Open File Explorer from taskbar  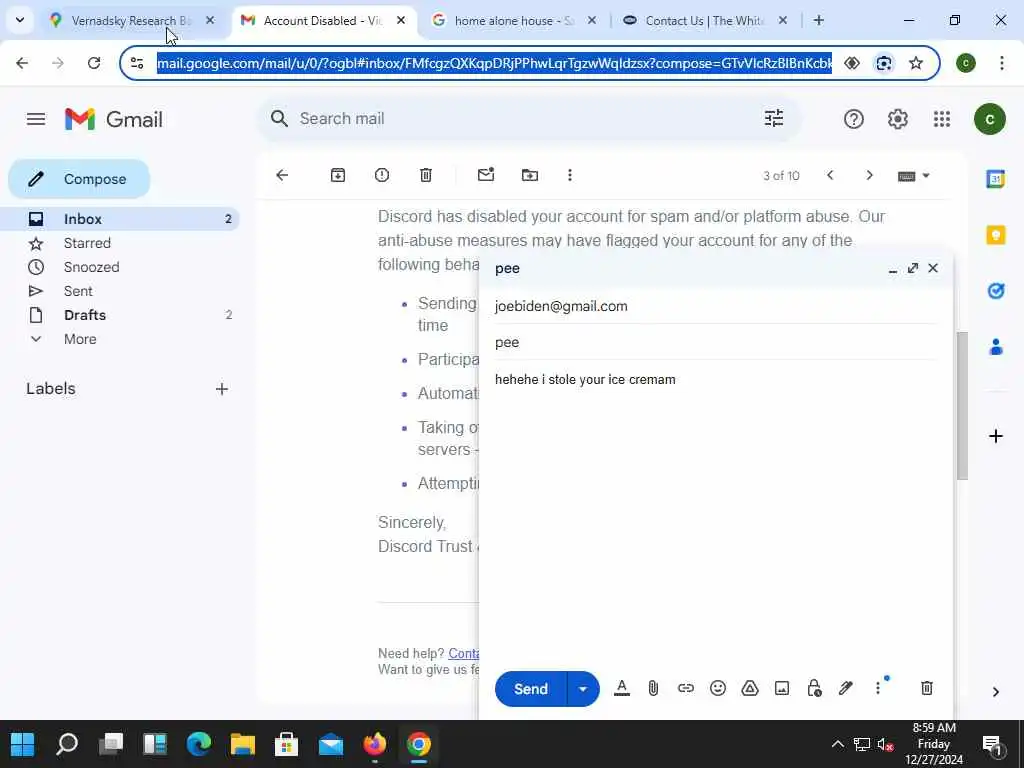tap(242, 744)
